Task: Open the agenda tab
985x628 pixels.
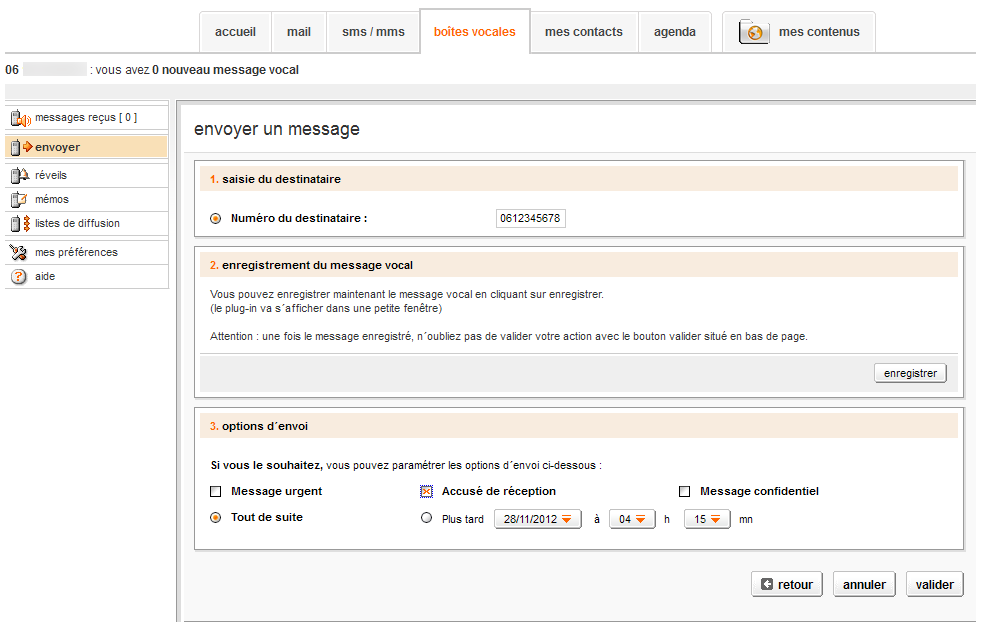Action: pos(675,31)
